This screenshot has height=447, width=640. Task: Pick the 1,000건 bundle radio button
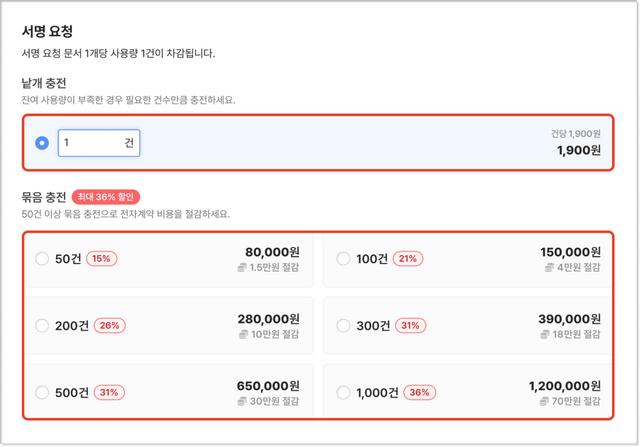tap(343, 392)
